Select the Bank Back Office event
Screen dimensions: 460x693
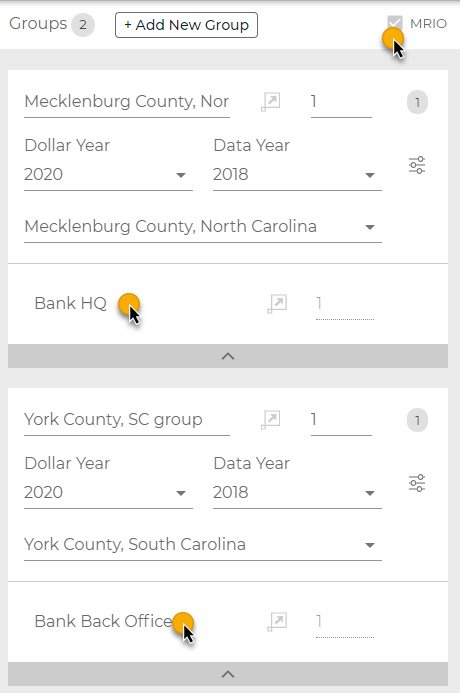[103, 621]
